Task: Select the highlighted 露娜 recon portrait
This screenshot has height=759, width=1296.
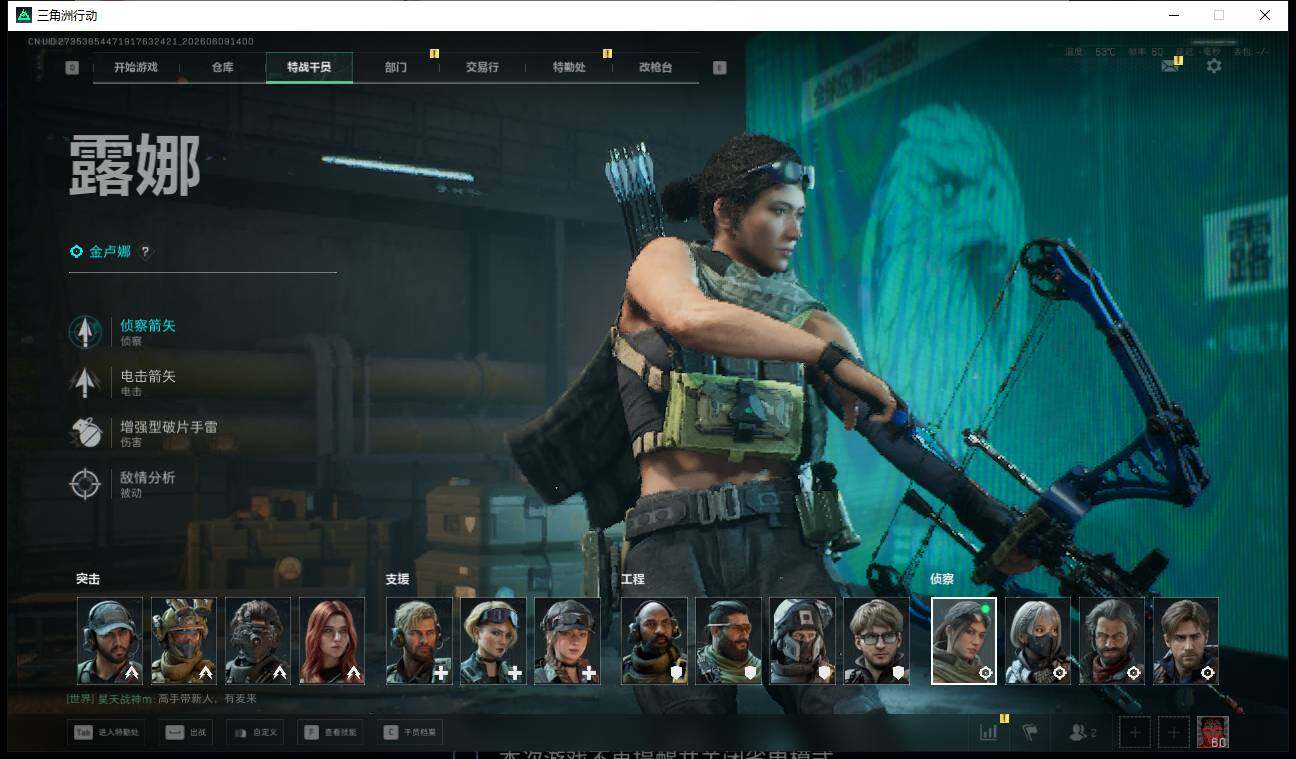Action: (x=964, y=641)
